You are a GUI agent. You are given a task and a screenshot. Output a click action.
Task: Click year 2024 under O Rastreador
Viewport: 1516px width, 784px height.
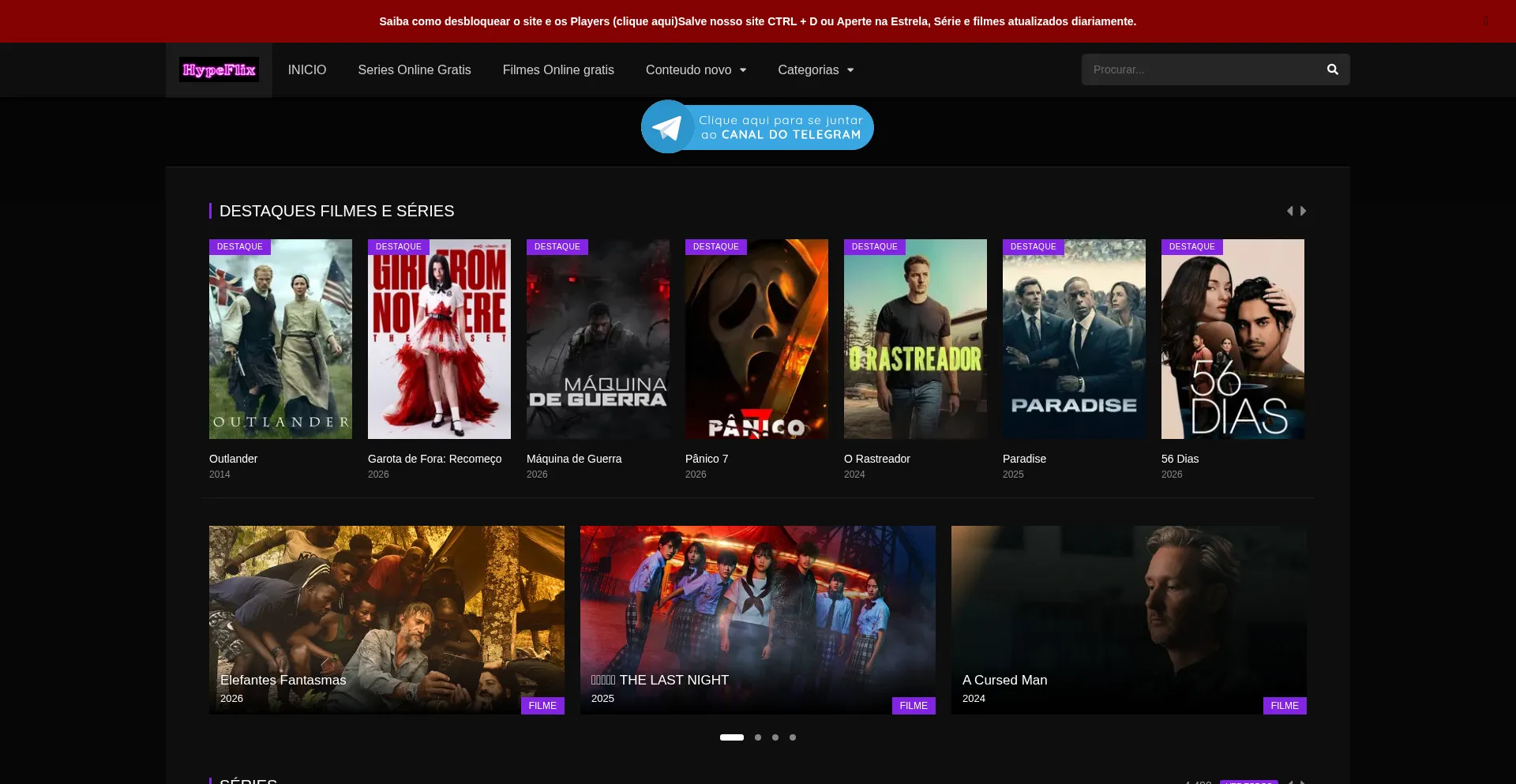point(854,475)
